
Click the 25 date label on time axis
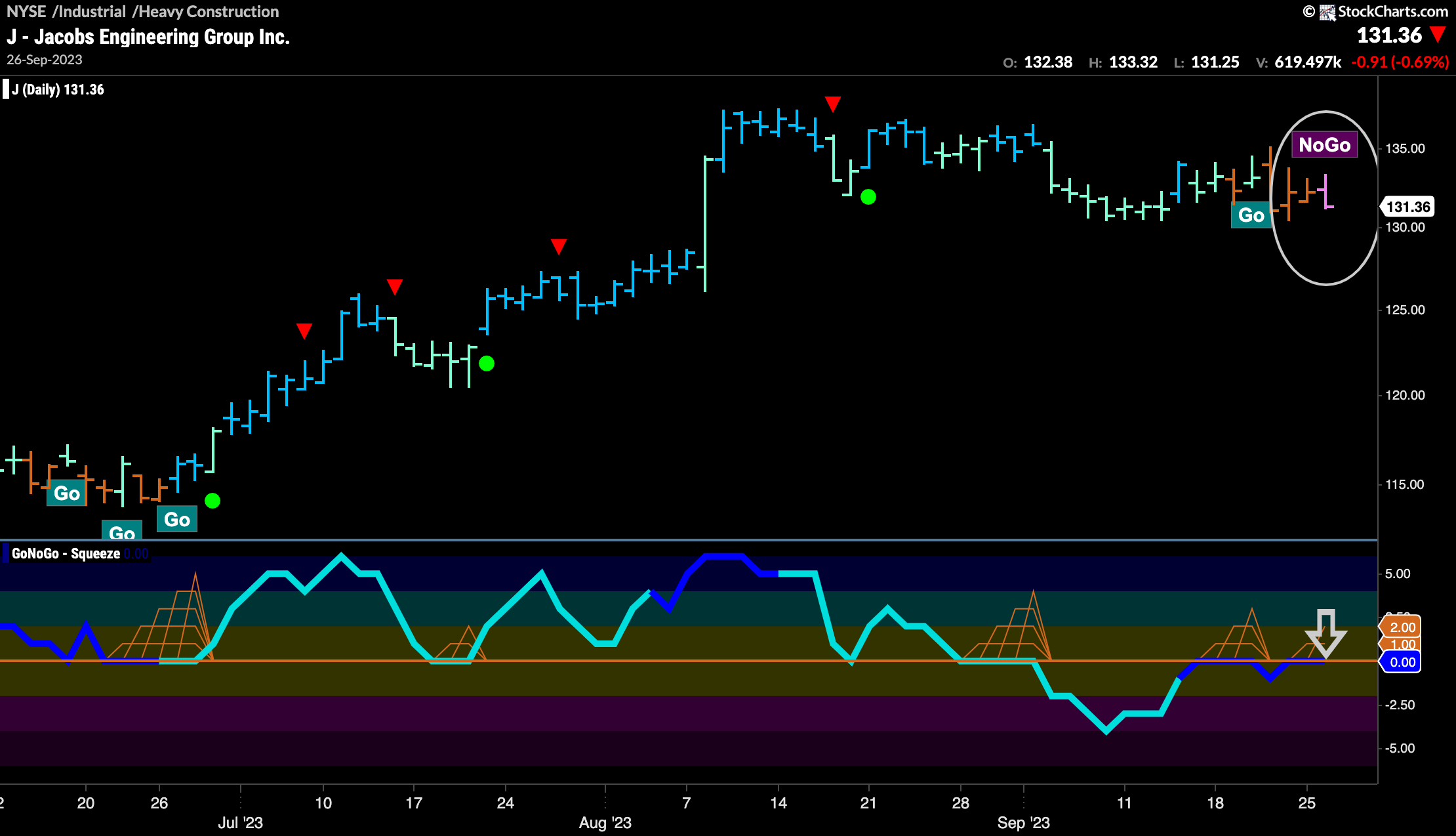click(1307, 803)
